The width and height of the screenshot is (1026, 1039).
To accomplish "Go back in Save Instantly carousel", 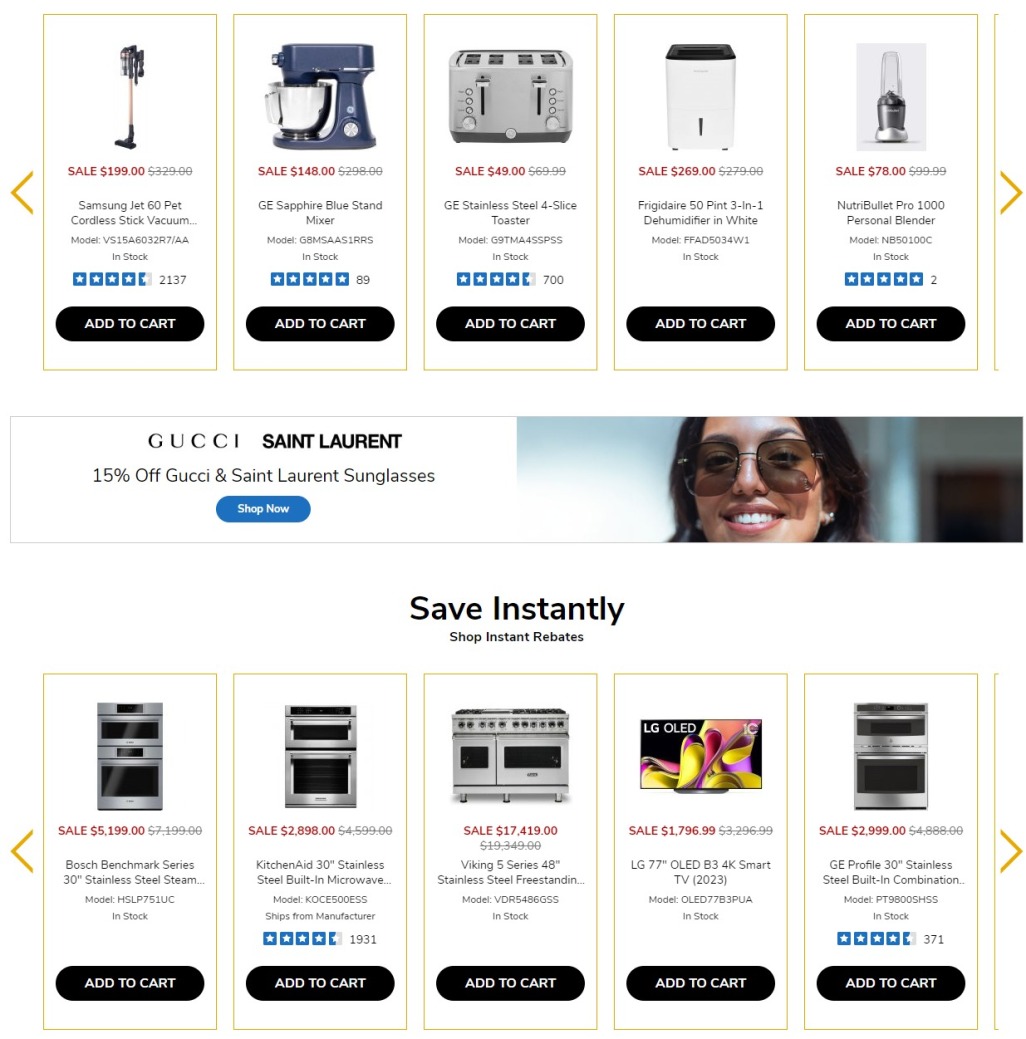I will click(x=23, y=851).
